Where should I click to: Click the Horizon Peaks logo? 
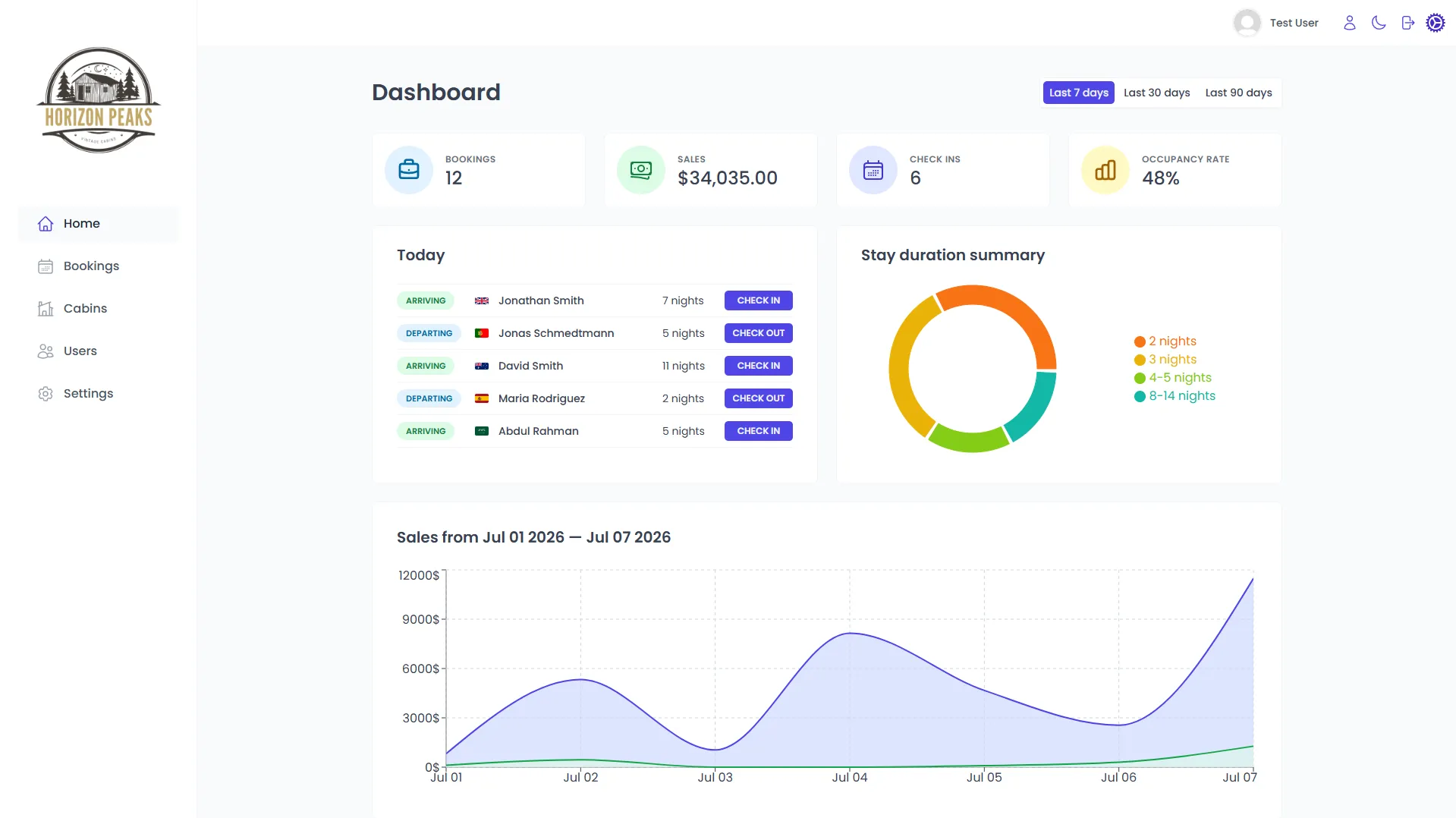[x=99, y=100]
